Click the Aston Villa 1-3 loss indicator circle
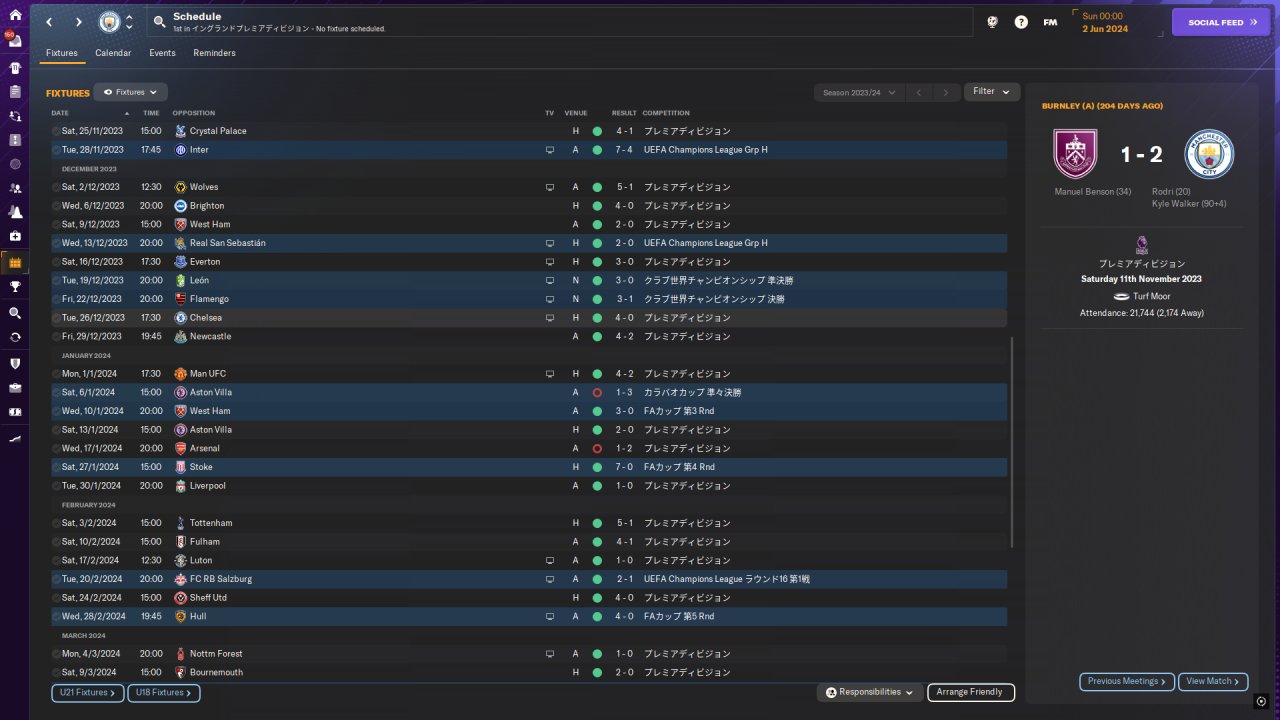Viewport: 1280px width, 720px height. 597,393
